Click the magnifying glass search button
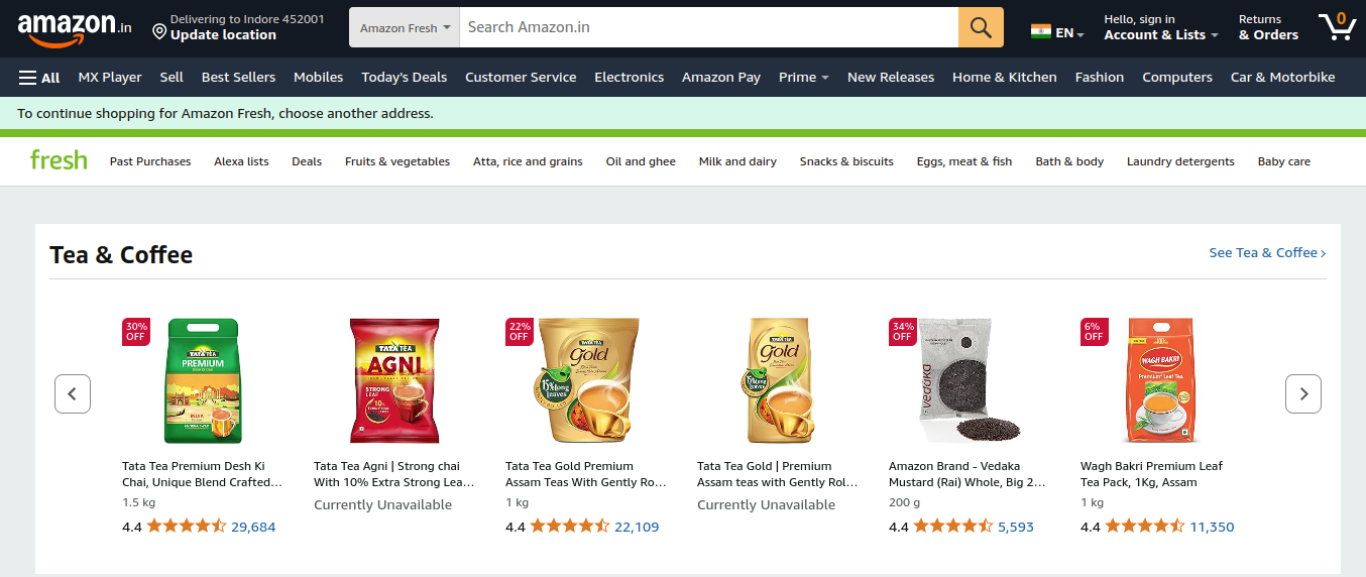The image size is (1366, 577). [x=980, y=27]
